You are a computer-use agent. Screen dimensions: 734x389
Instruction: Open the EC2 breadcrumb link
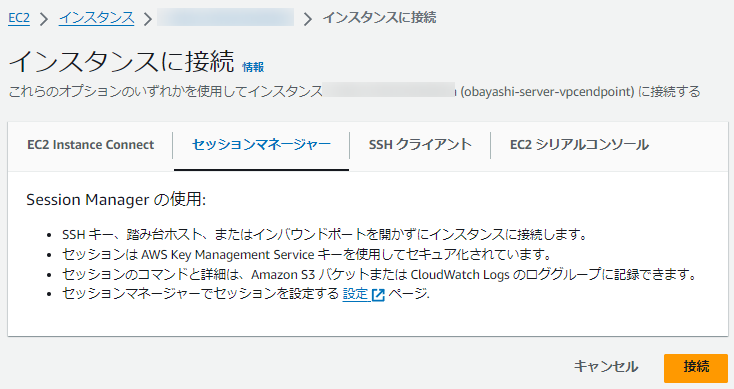point(19,18)
